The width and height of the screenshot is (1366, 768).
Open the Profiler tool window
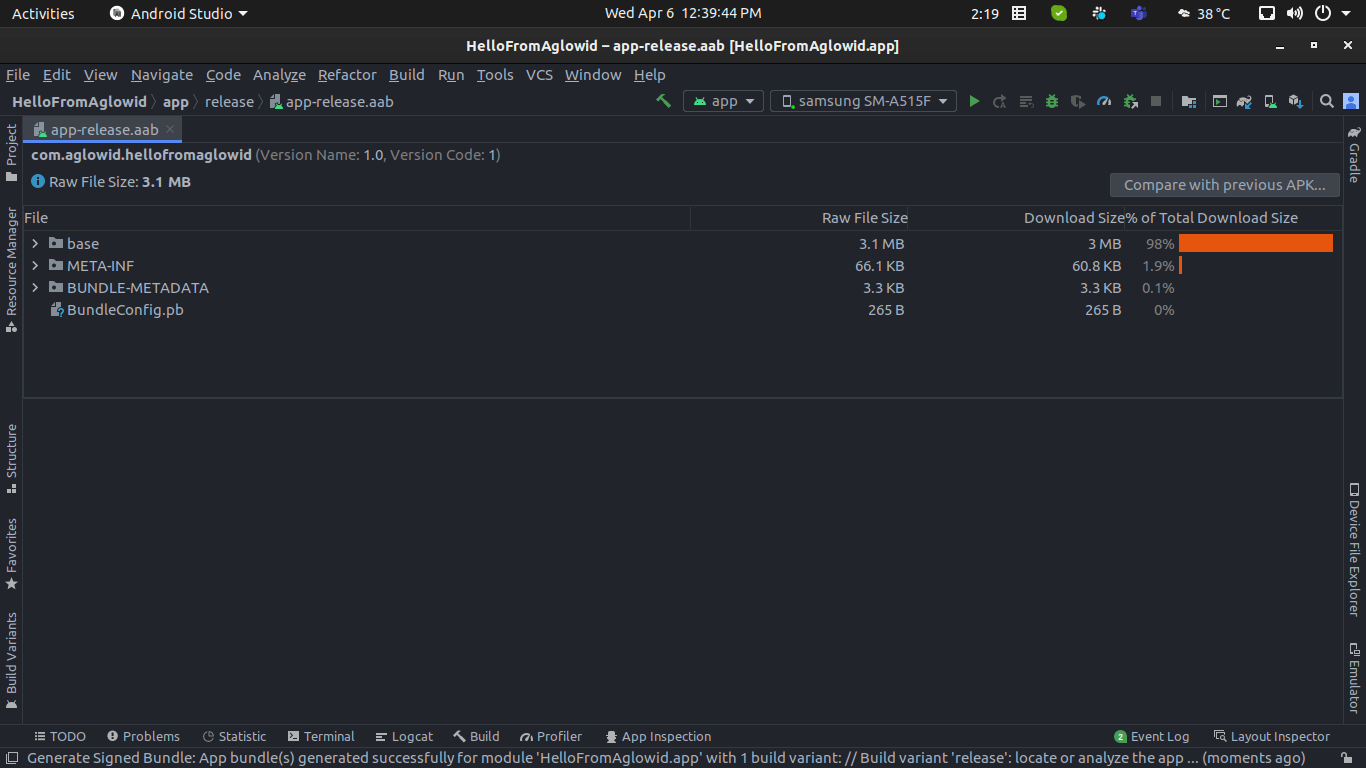[551, 736]
